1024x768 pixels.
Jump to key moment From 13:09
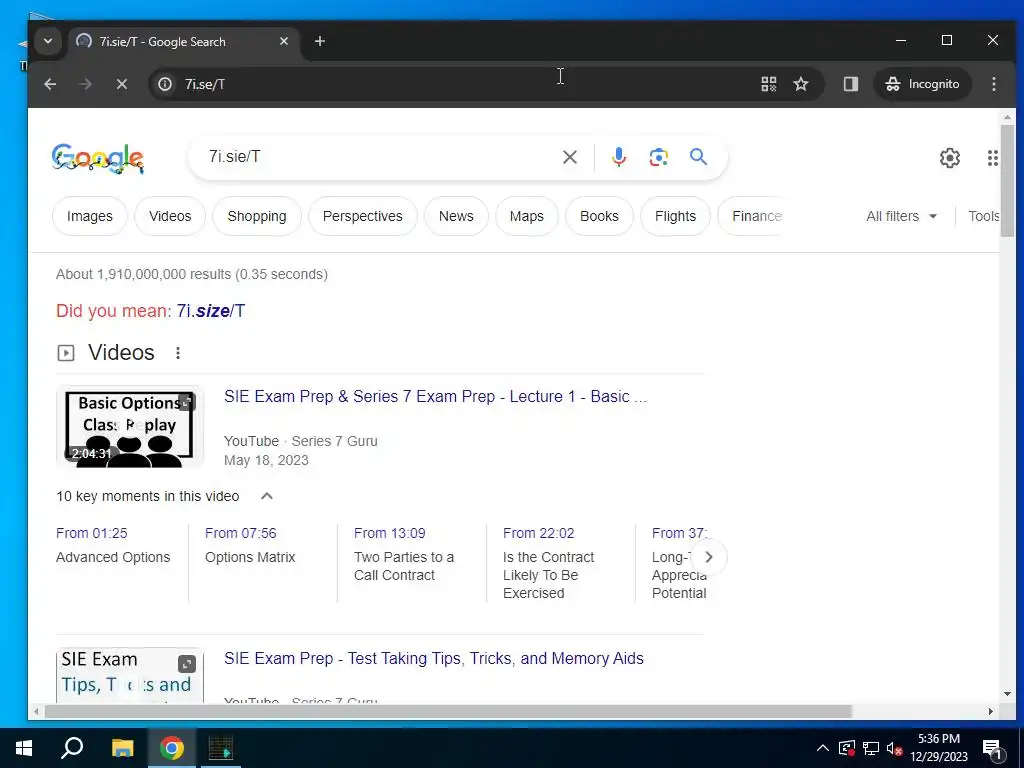[x=389, y=533]
